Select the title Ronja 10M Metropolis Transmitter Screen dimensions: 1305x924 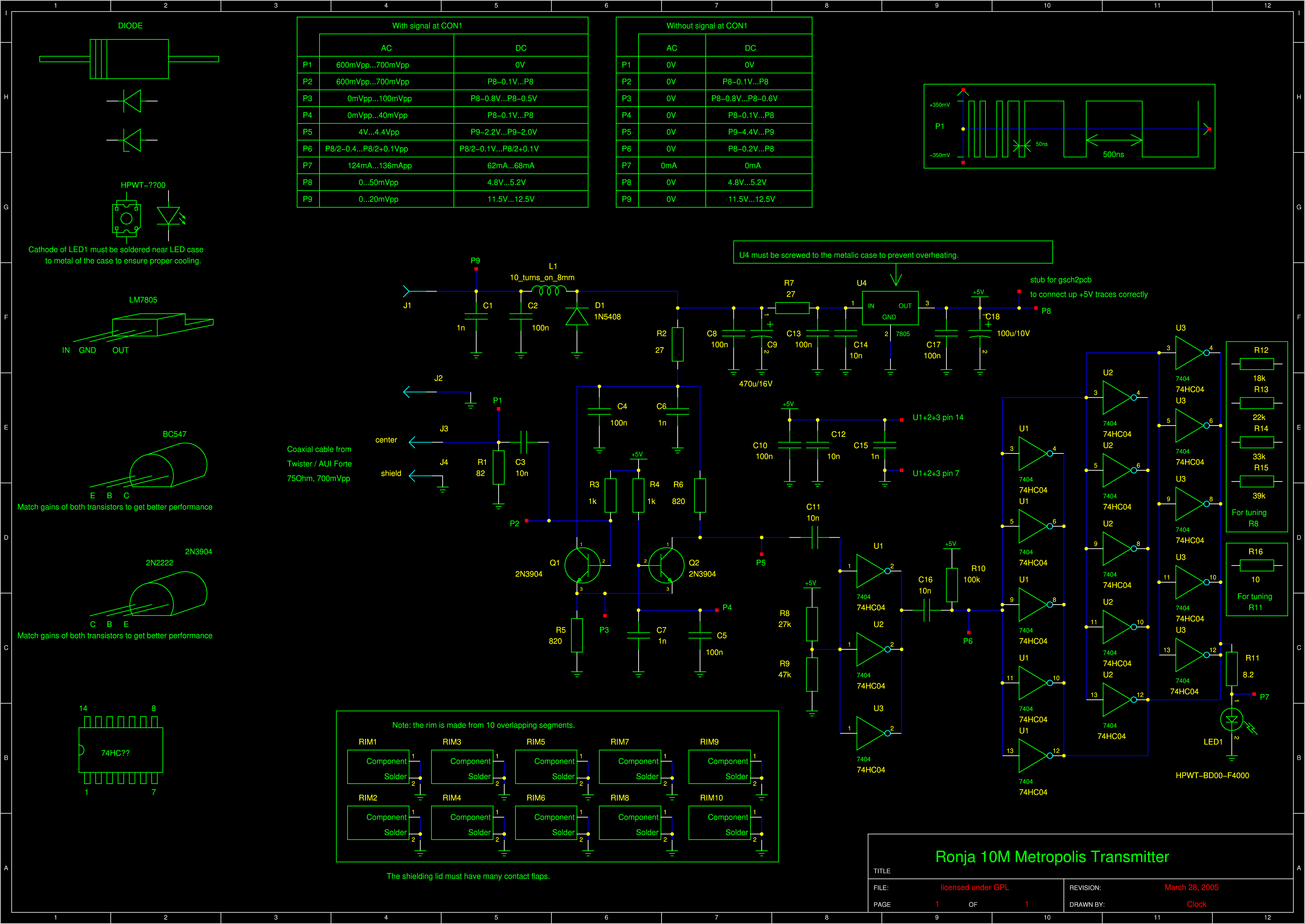[x=1052, y=857]
